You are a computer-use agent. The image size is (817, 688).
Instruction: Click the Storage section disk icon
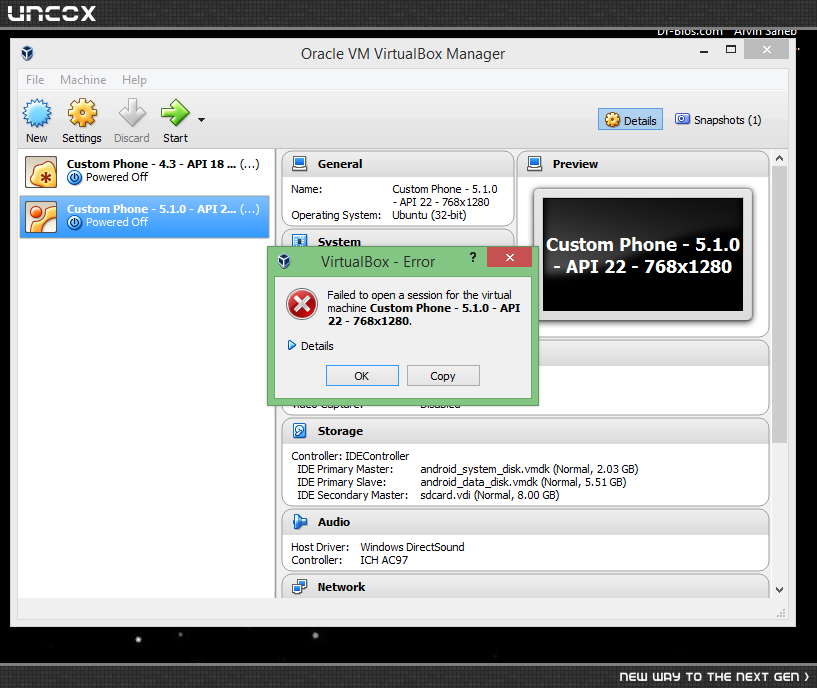[x=300, y=431]
